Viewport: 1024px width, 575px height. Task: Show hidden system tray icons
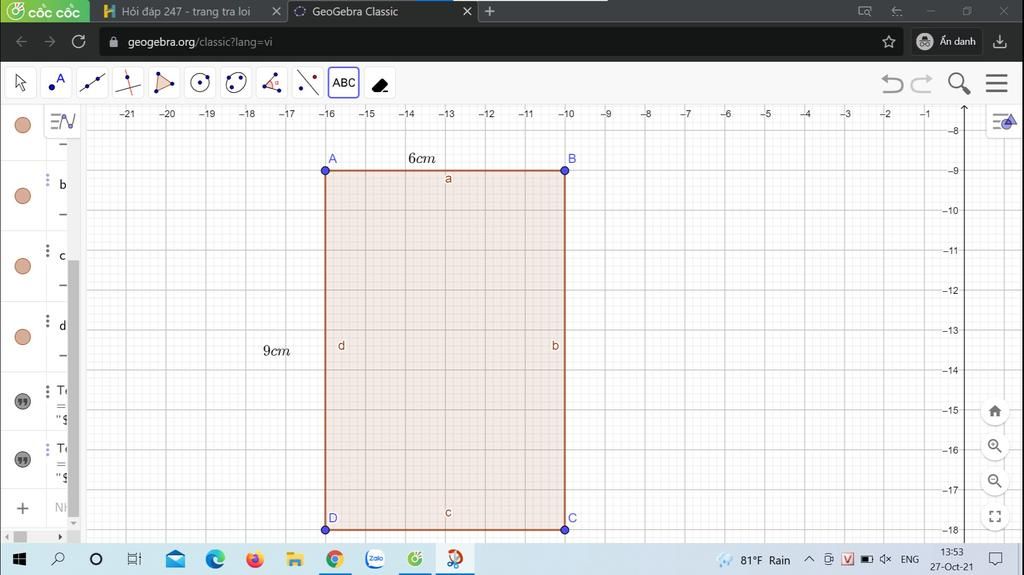coord(809,559)
